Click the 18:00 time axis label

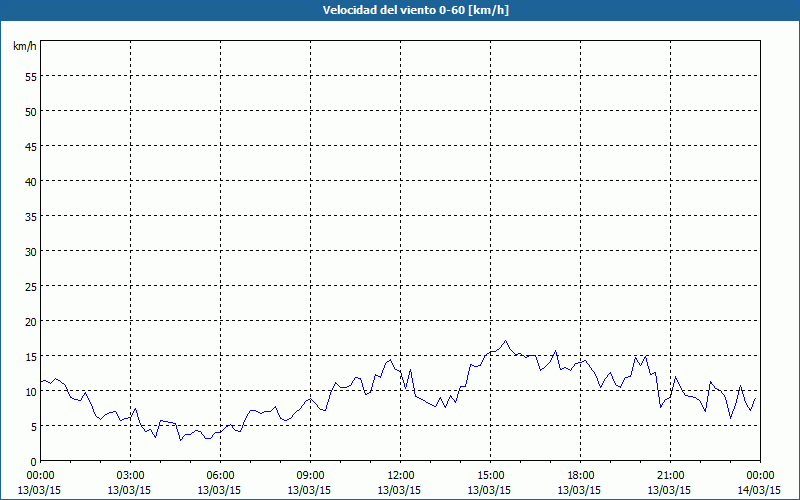pyautogui.click(x=580, y=476)
